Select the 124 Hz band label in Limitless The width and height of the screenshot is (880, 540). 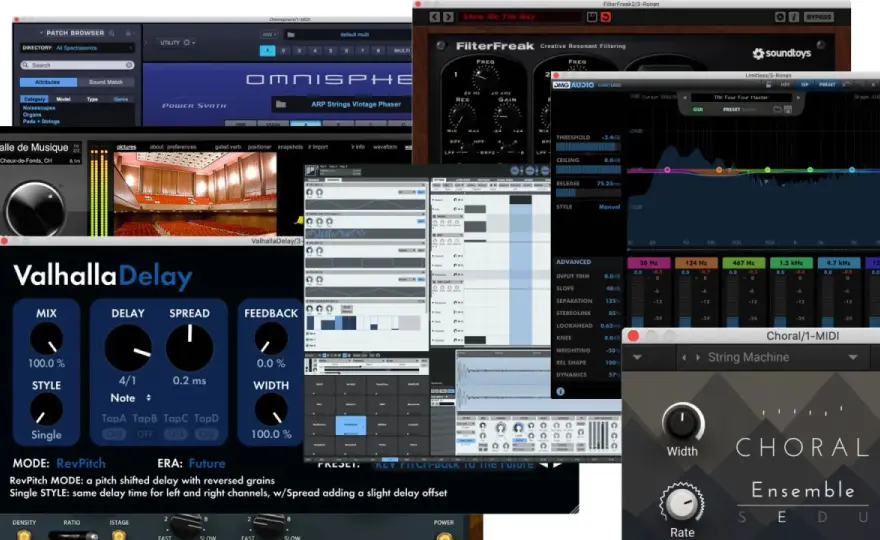tap(696, 263)
